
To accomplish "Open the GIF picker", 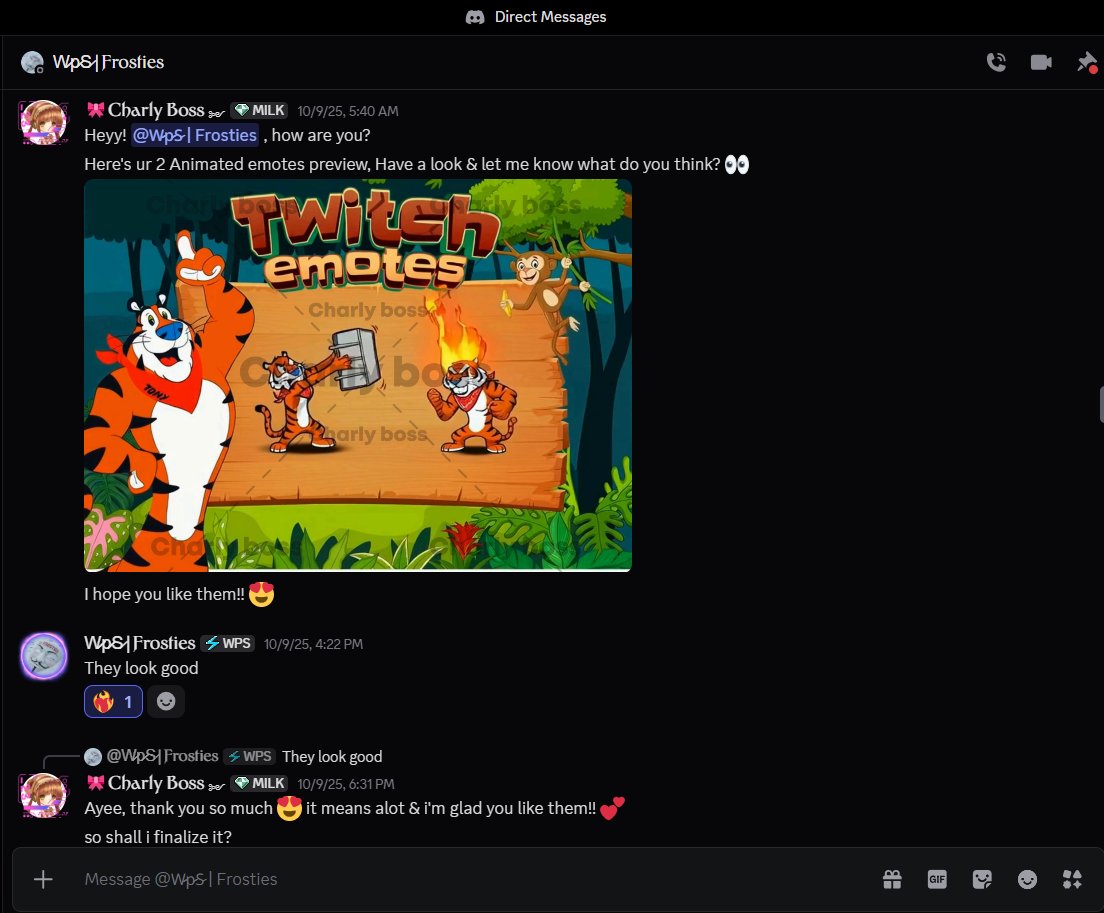I will coord(937,879).
